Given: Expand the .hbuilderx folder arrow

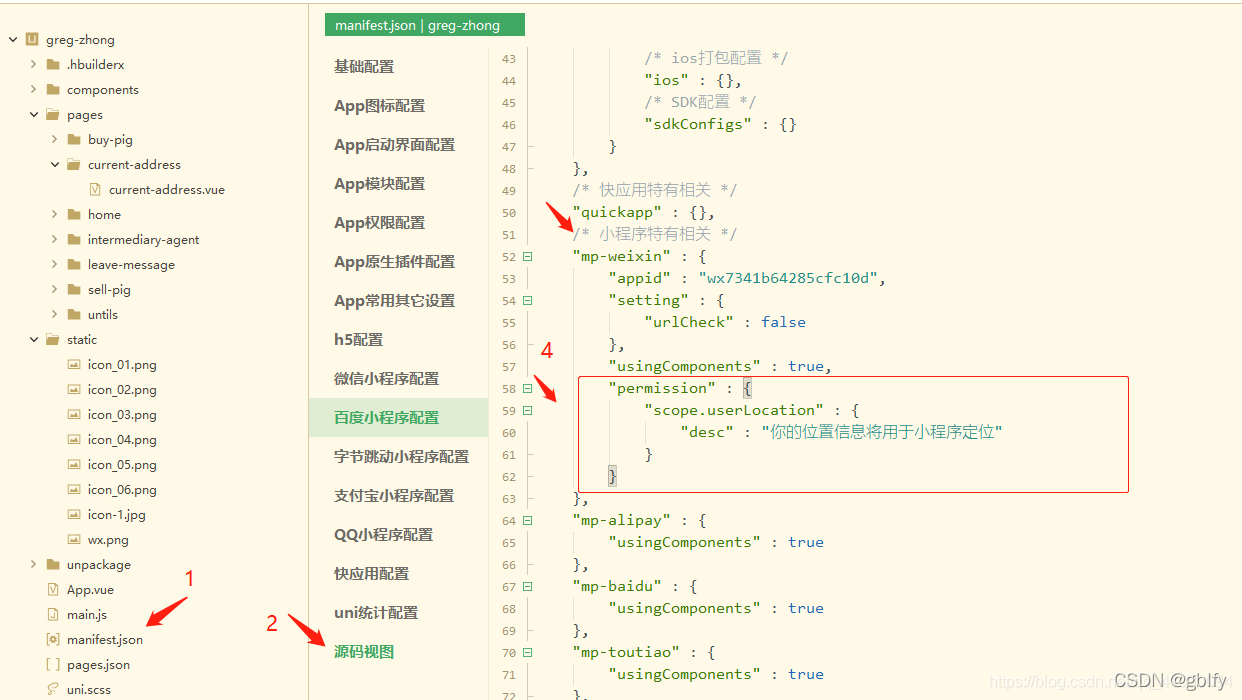Looking at the screenshot, I should [33, 65].
